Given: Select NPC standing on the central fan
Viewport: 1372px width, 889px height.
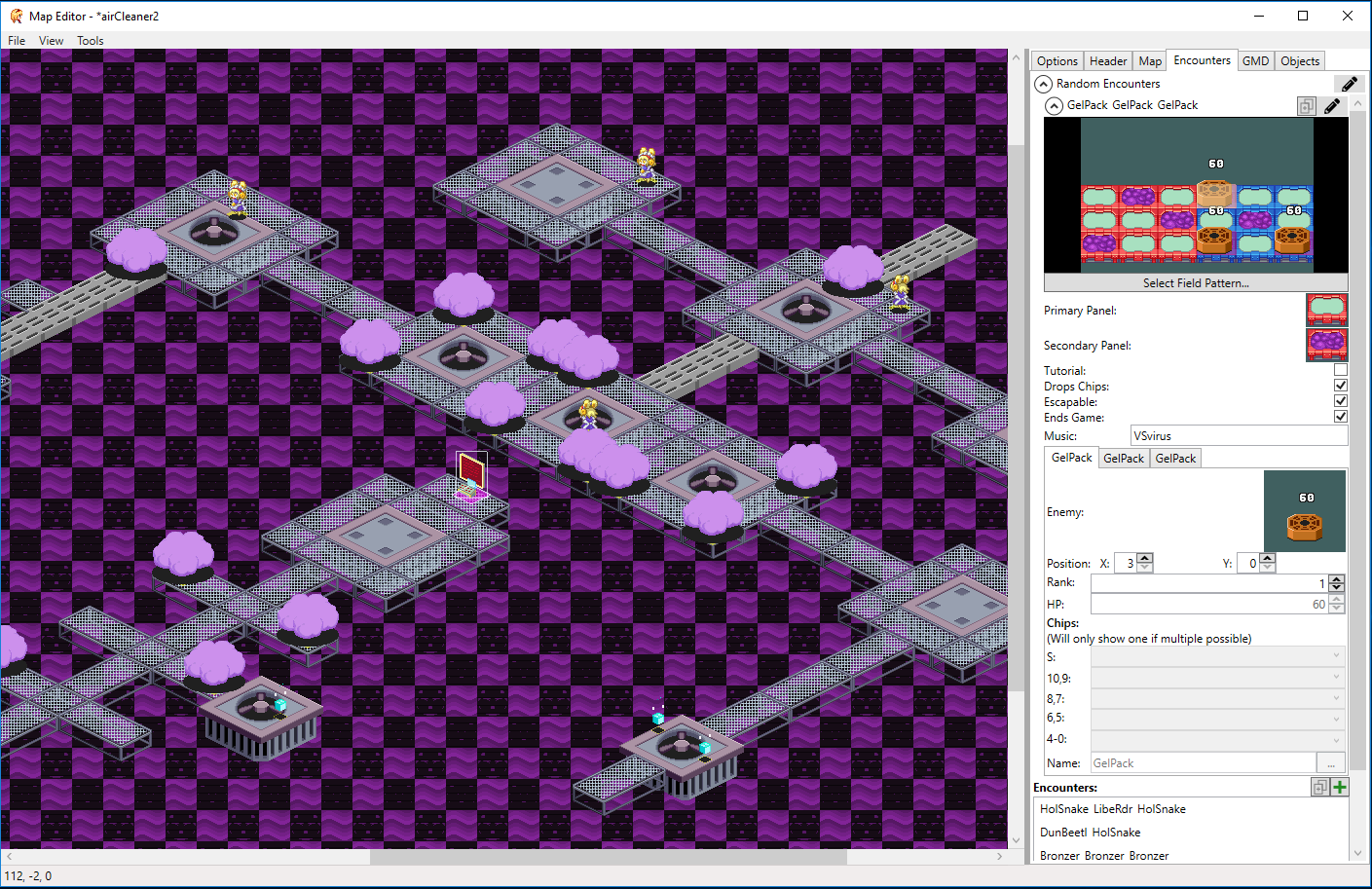Looking at the screenshot, I should (x=589, y=414).
